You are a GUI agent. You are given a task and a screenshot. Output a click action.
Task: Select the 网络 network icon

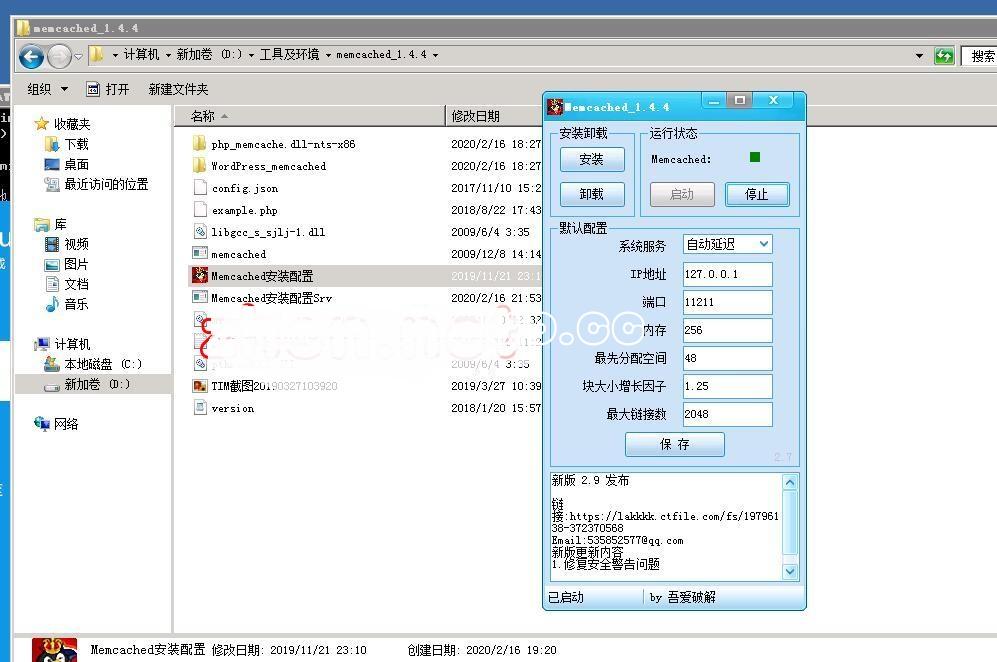pyautogui.click(x=42, y=424)
